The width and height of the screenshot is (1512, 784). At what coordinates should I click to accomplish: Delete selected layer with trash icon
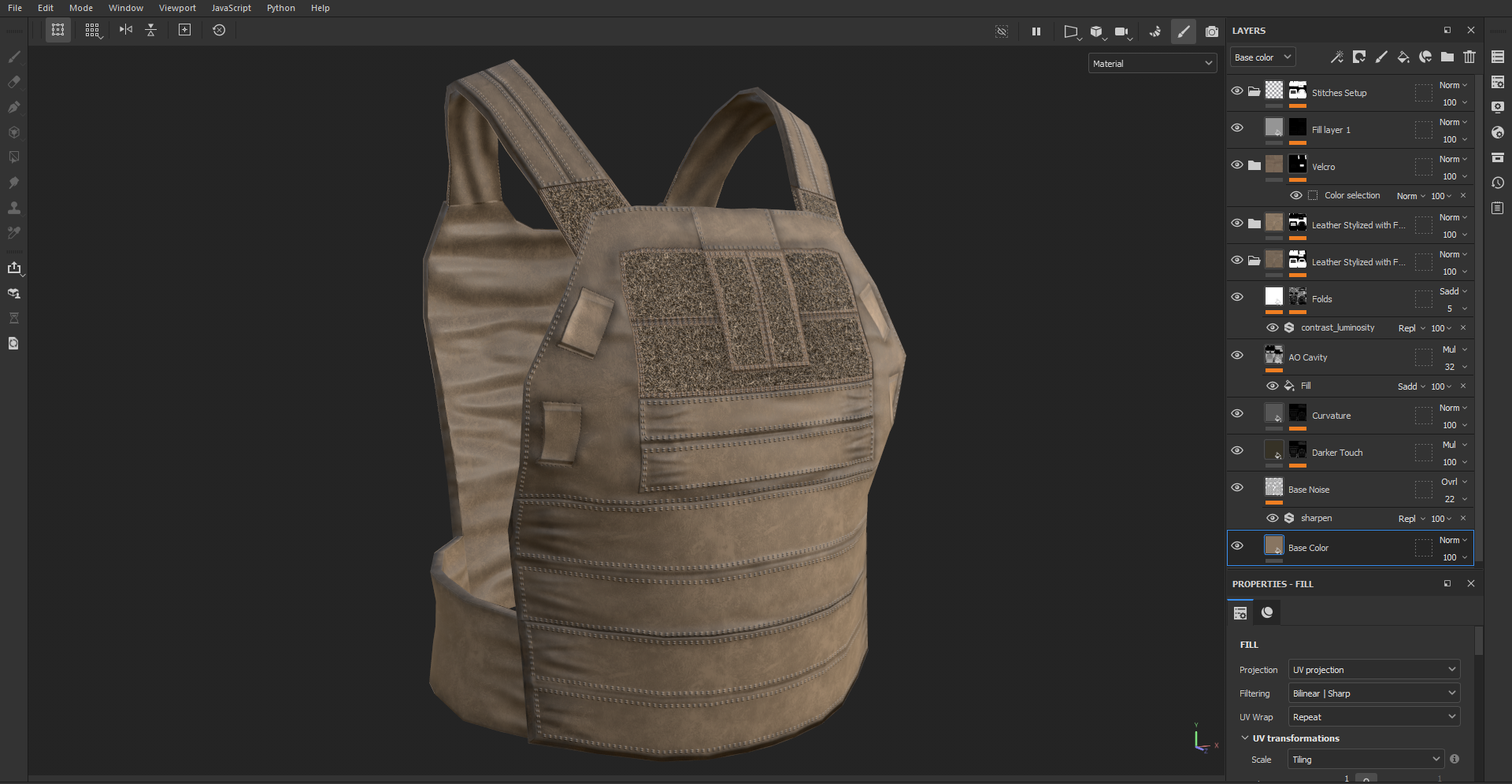click(x=1469, y=57)
